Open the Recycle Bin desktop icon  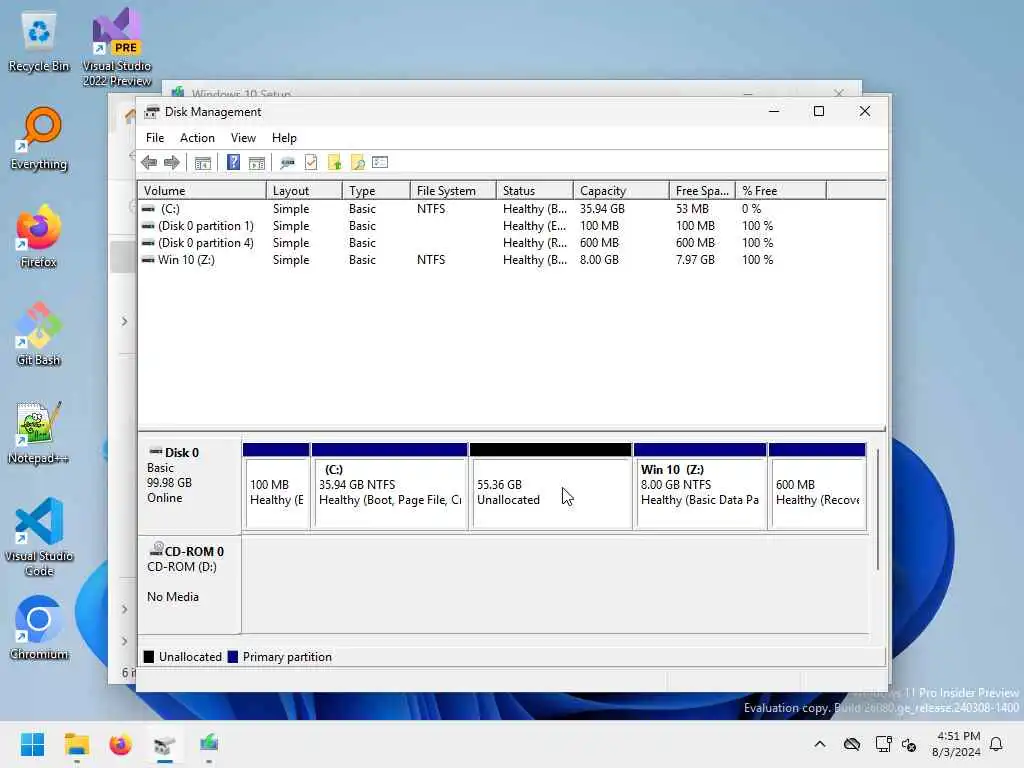(39, 42)
